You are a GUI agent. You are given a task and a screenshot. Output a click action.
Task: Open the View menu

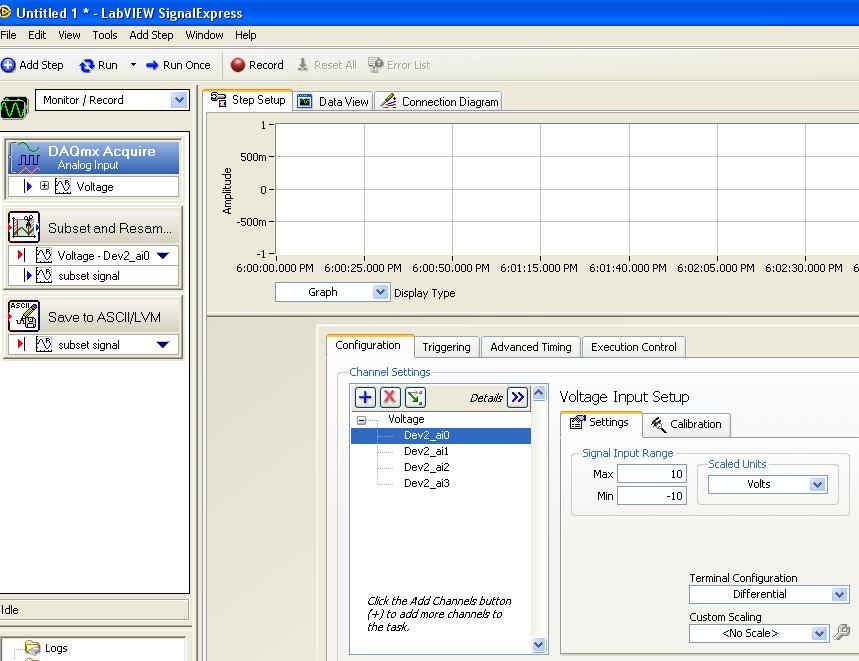pyautogui.click(x=70, y=35)
